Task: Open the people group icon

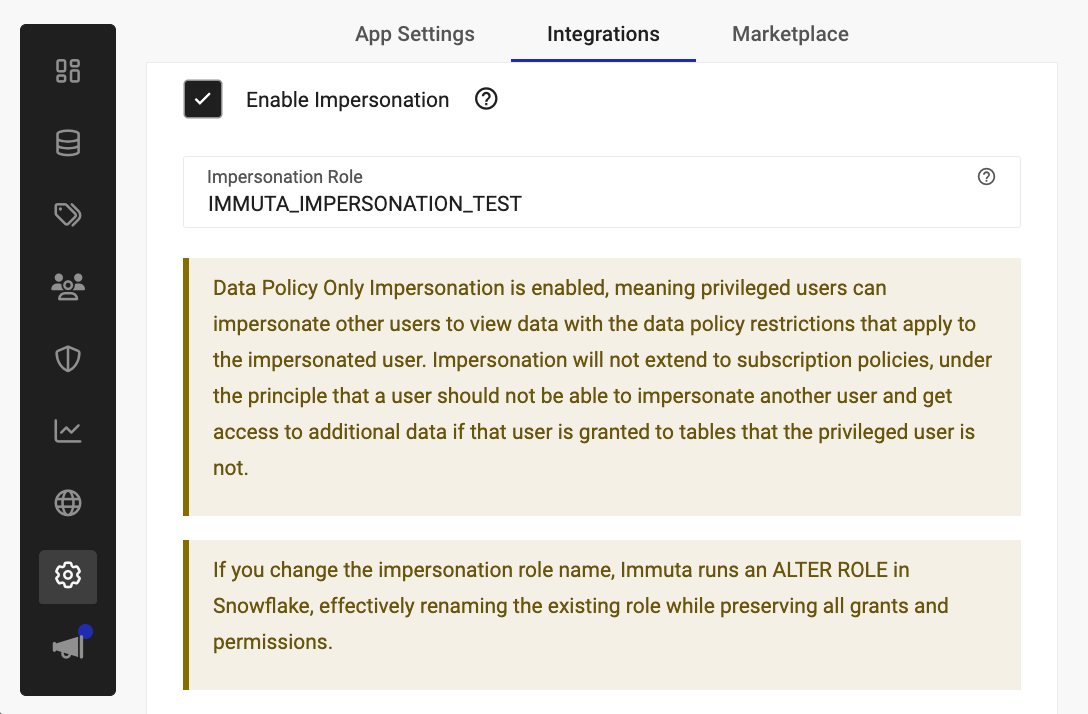Action: [68, 287]
